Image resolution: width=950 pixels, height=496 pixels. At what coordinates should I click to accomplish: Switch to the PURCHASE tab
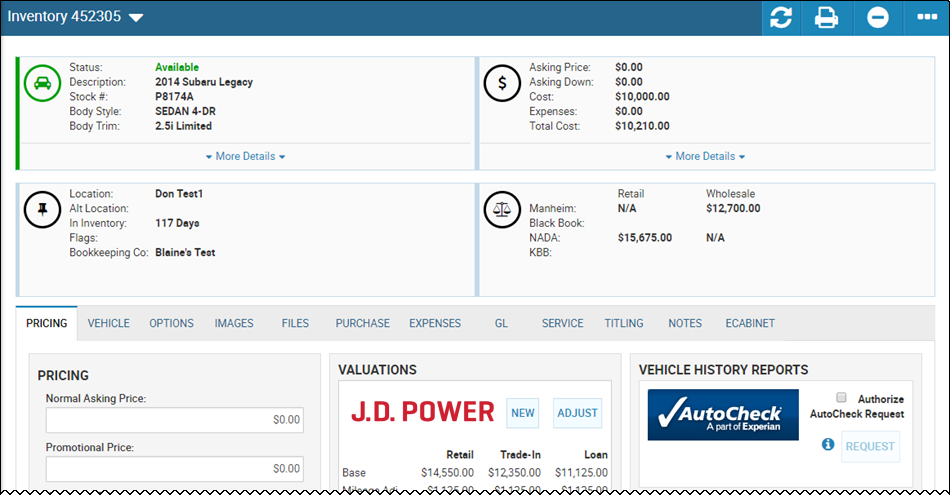[x=363, y=323]
